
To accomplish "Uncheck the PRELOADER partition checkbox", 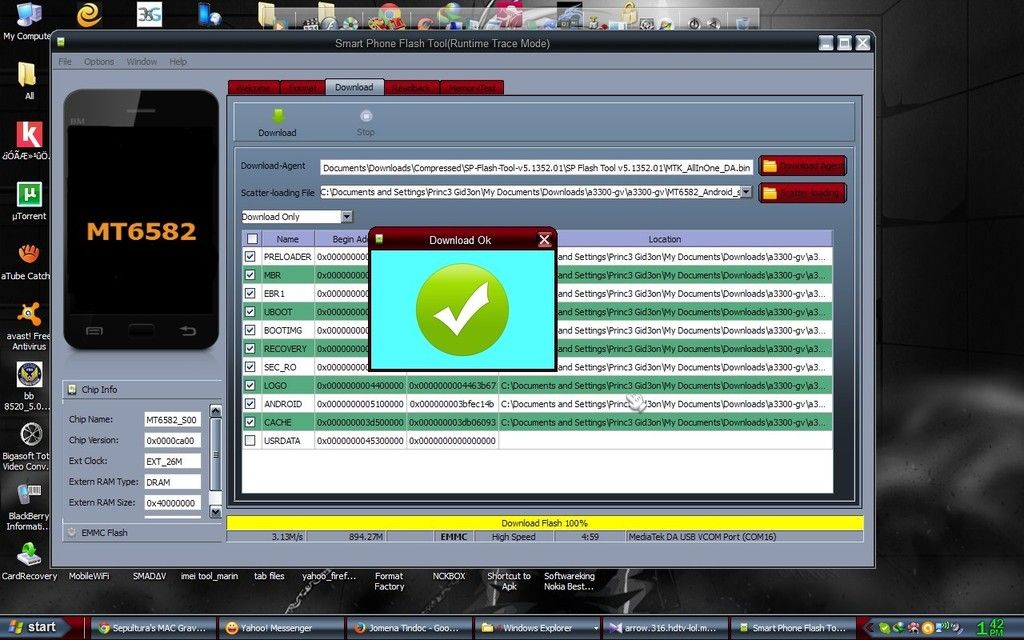I will point(251,257).
